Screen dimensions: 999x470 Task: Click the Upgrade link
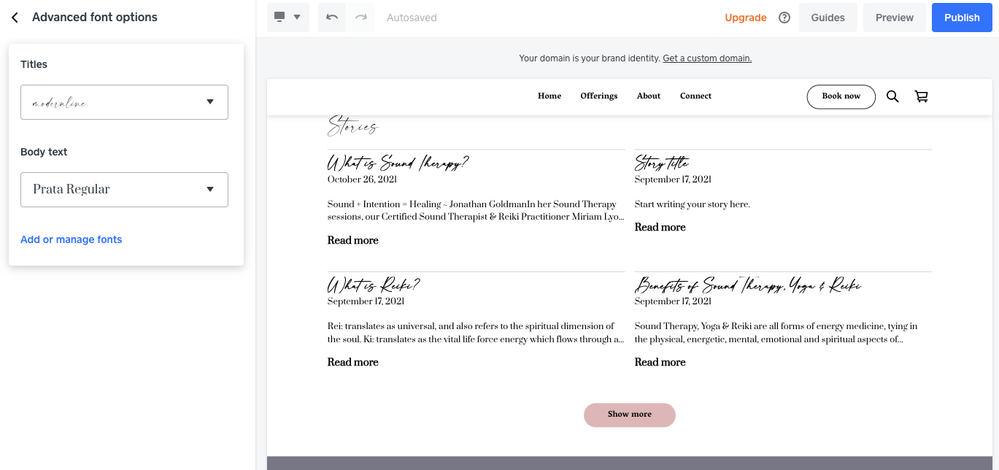click(745, 18)
